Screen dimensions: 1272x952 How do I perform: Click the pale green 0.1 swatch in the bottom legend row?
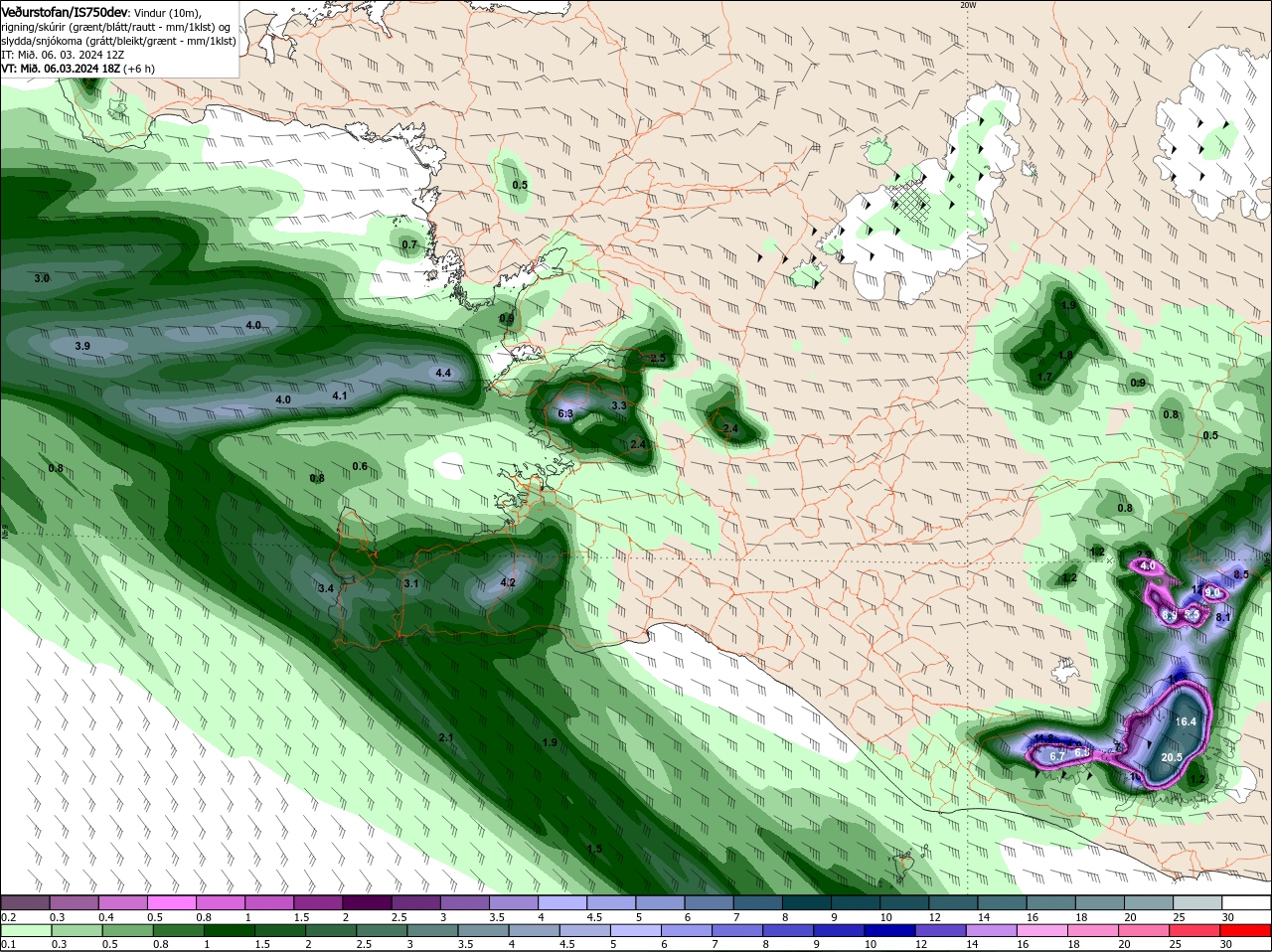pos(25,931)
